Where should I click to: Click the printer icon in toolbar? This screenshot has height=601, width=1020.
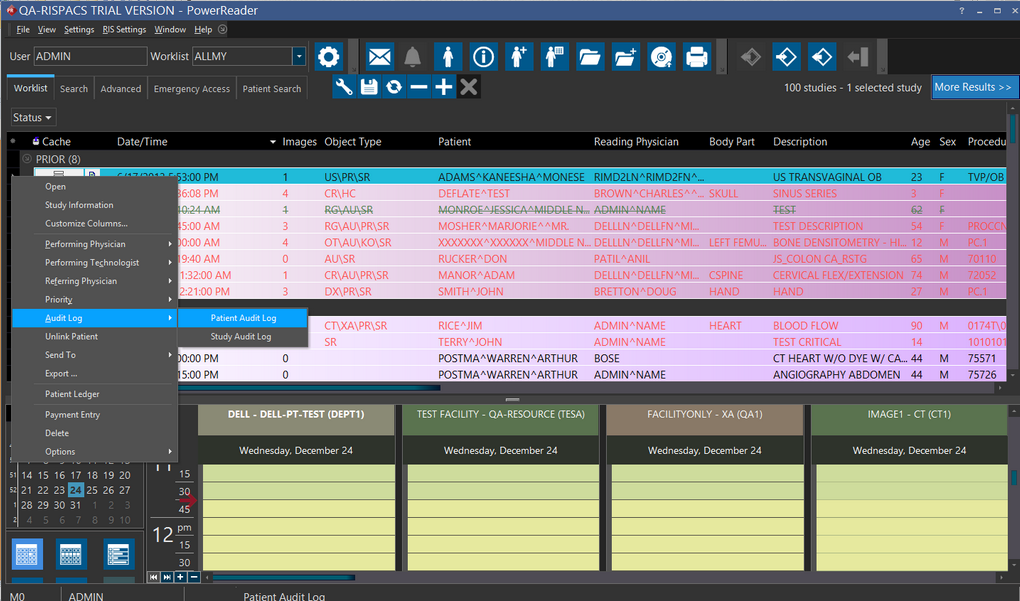696,57
